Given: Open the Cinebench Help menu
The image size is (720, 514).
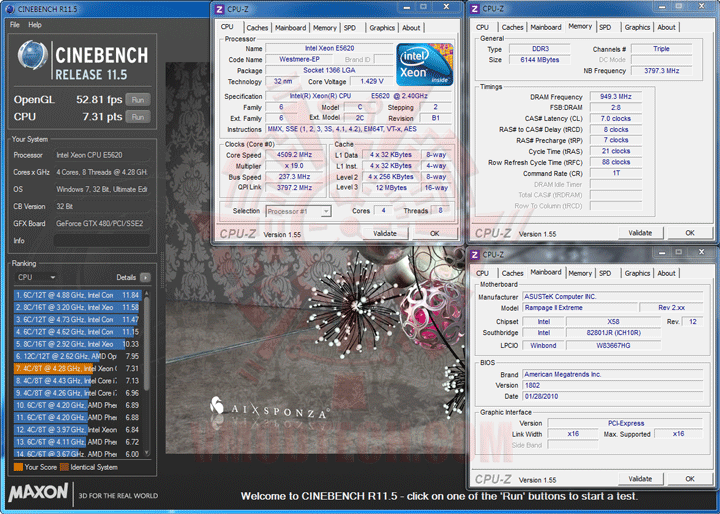Looking at the screenshot, I should [35, 25].
